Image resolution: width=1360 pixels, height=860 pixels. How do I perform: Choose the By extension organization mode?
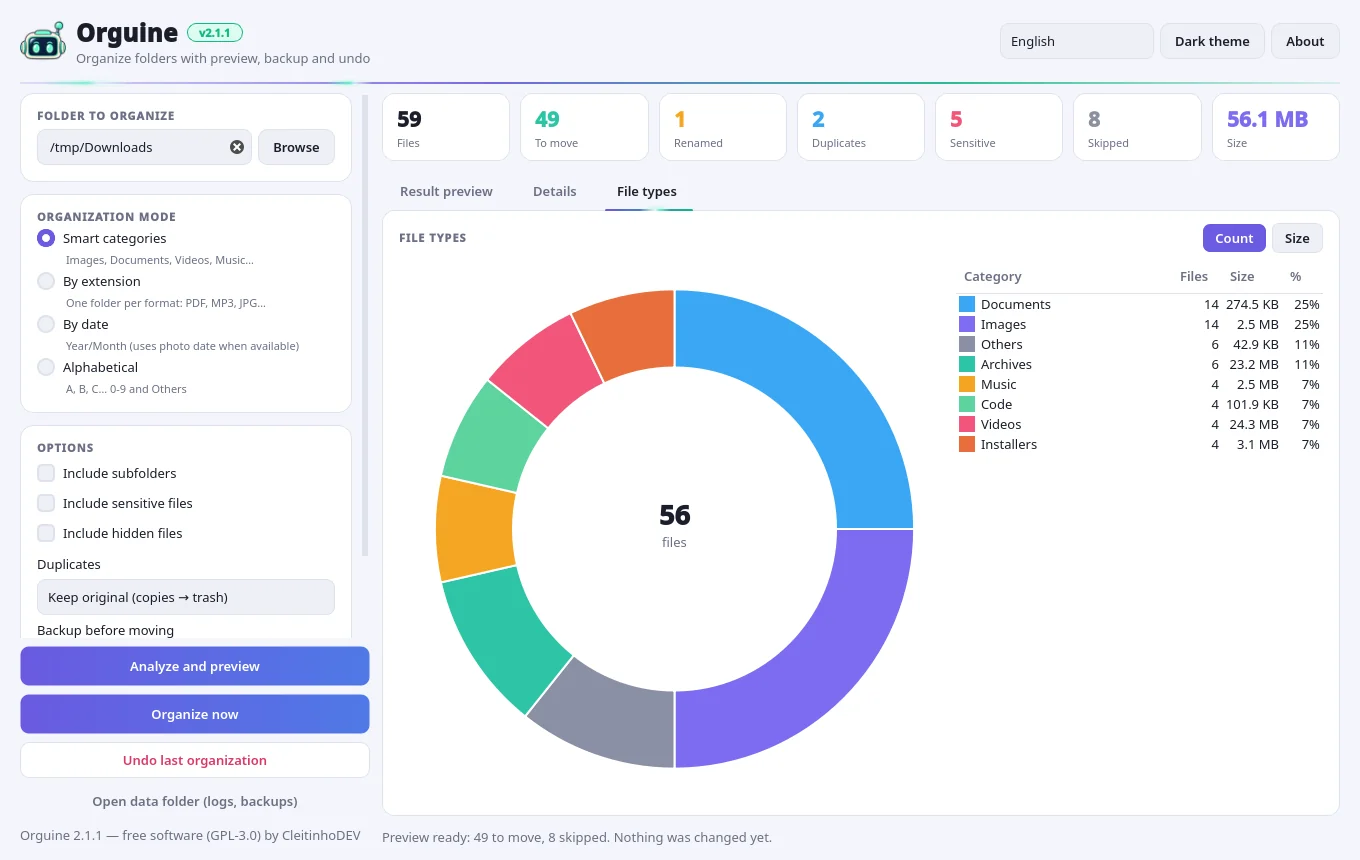[46, 281]
